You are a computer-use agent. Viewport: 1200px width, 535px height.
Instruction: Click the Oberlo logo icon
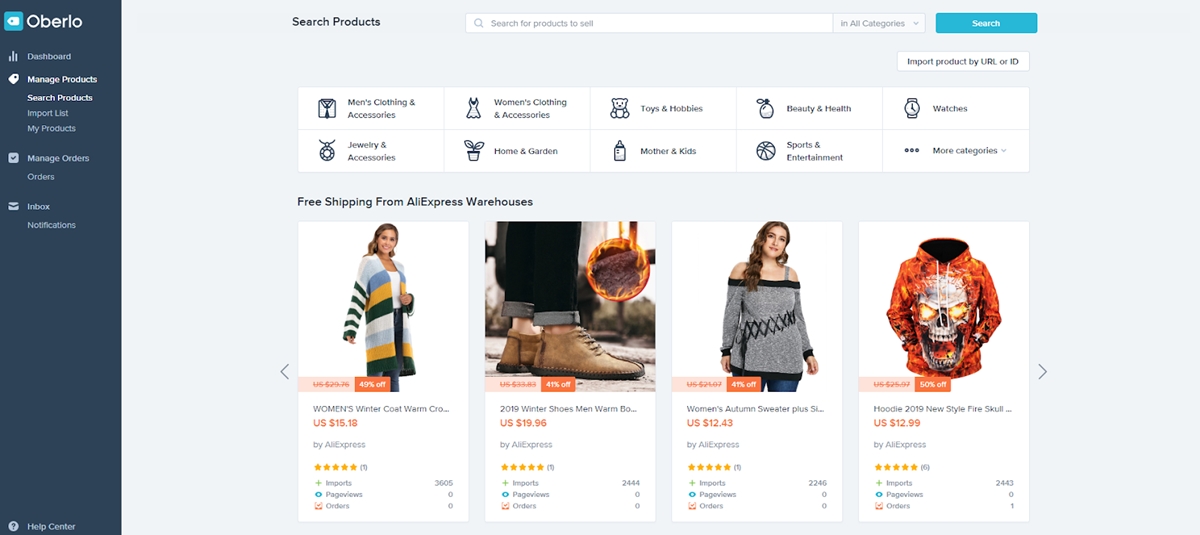pos(13,21)
